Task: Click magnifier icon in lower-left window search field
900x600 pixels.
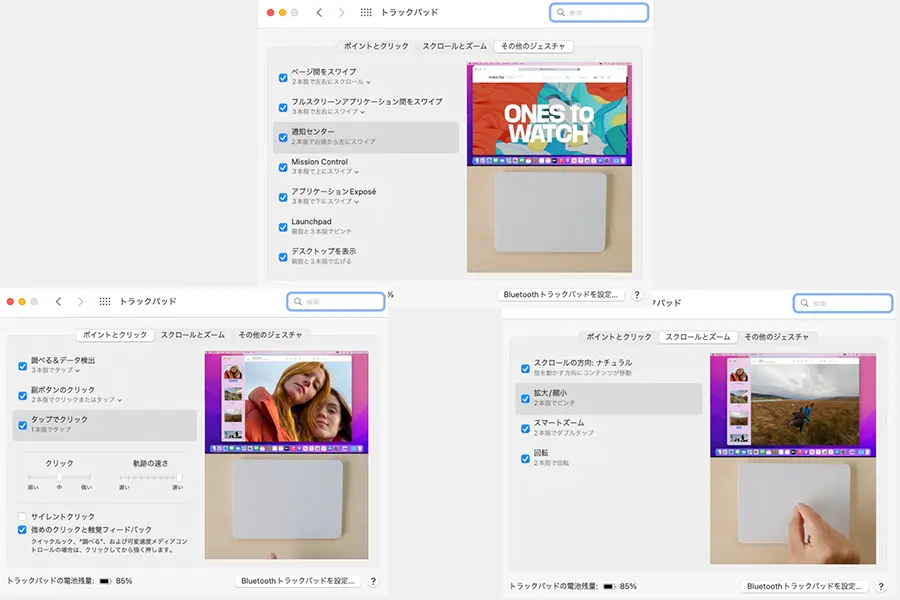Action: click(298, 301)
